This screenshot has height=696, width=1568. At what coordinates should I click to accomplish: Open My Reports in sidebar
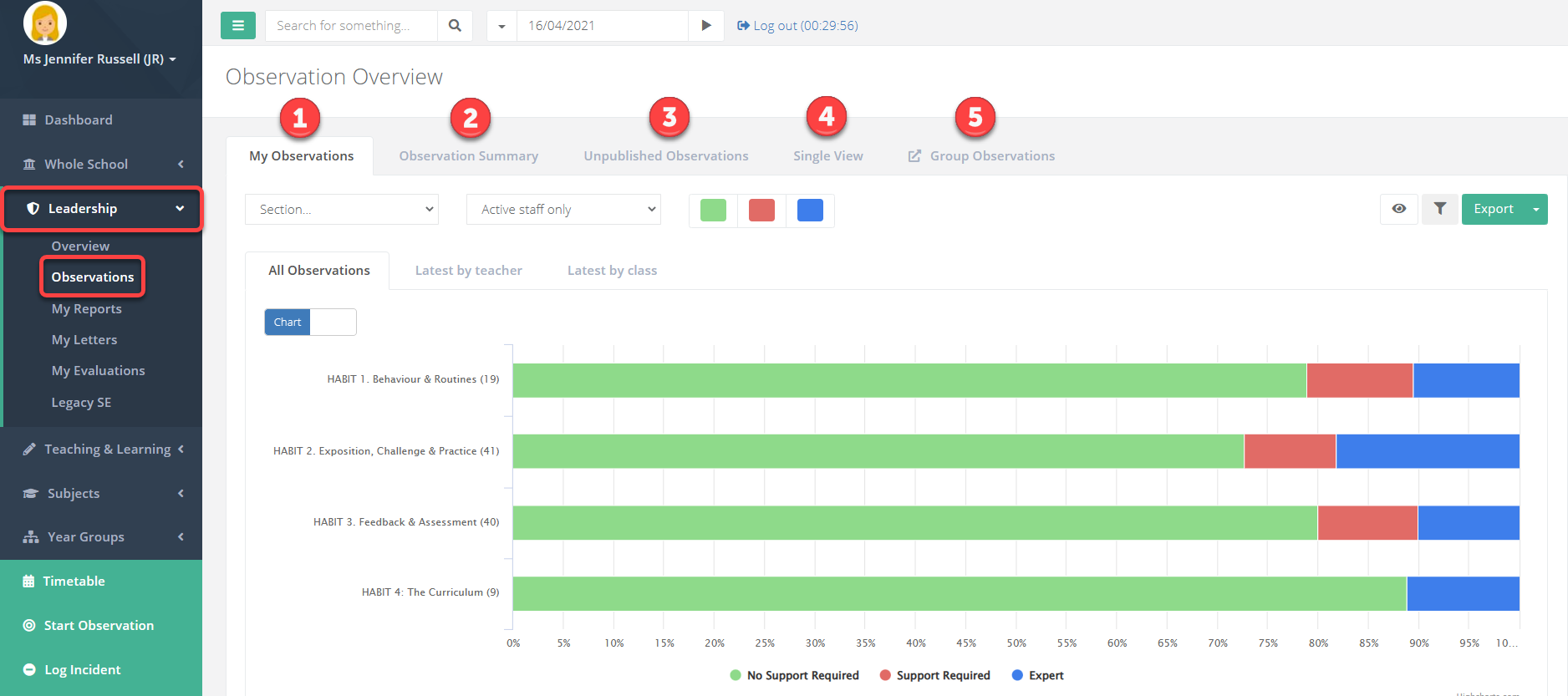pos(86,309)
